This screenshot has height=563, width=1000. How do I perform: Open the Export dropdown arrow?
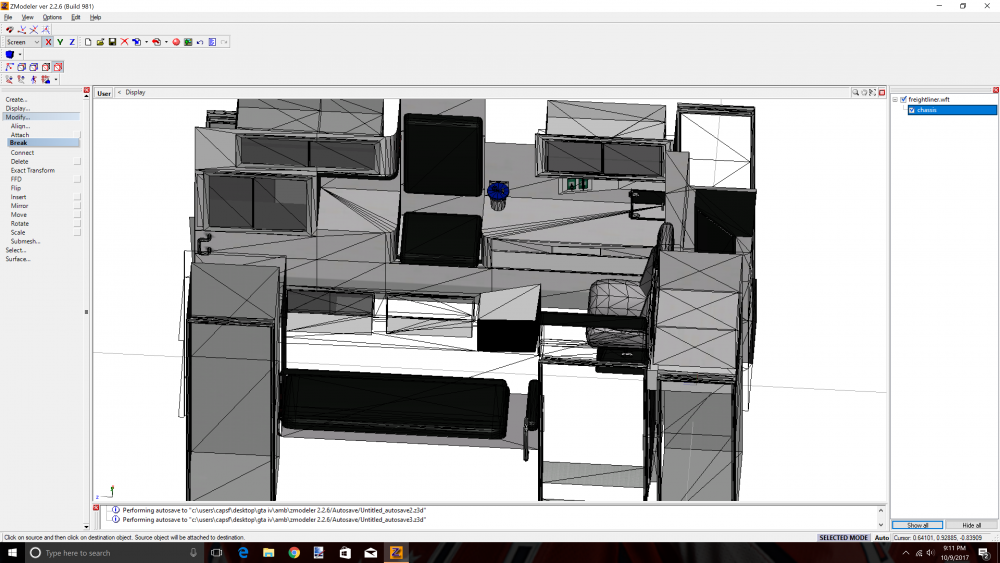coord(166,42)
